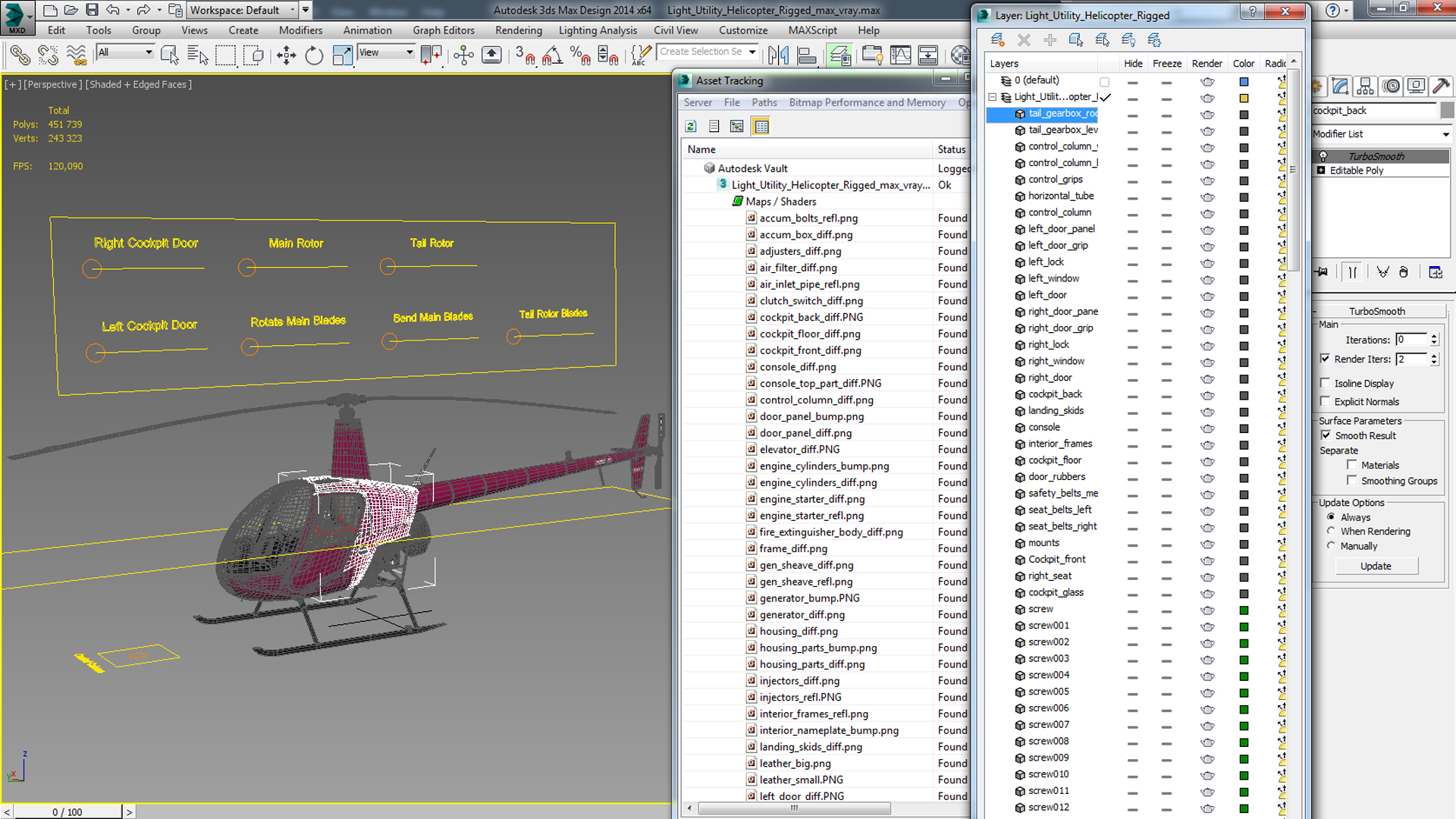
Task: Click Select Highlighted Objects and Layers icon
Action: click(x=1076, y=40)
